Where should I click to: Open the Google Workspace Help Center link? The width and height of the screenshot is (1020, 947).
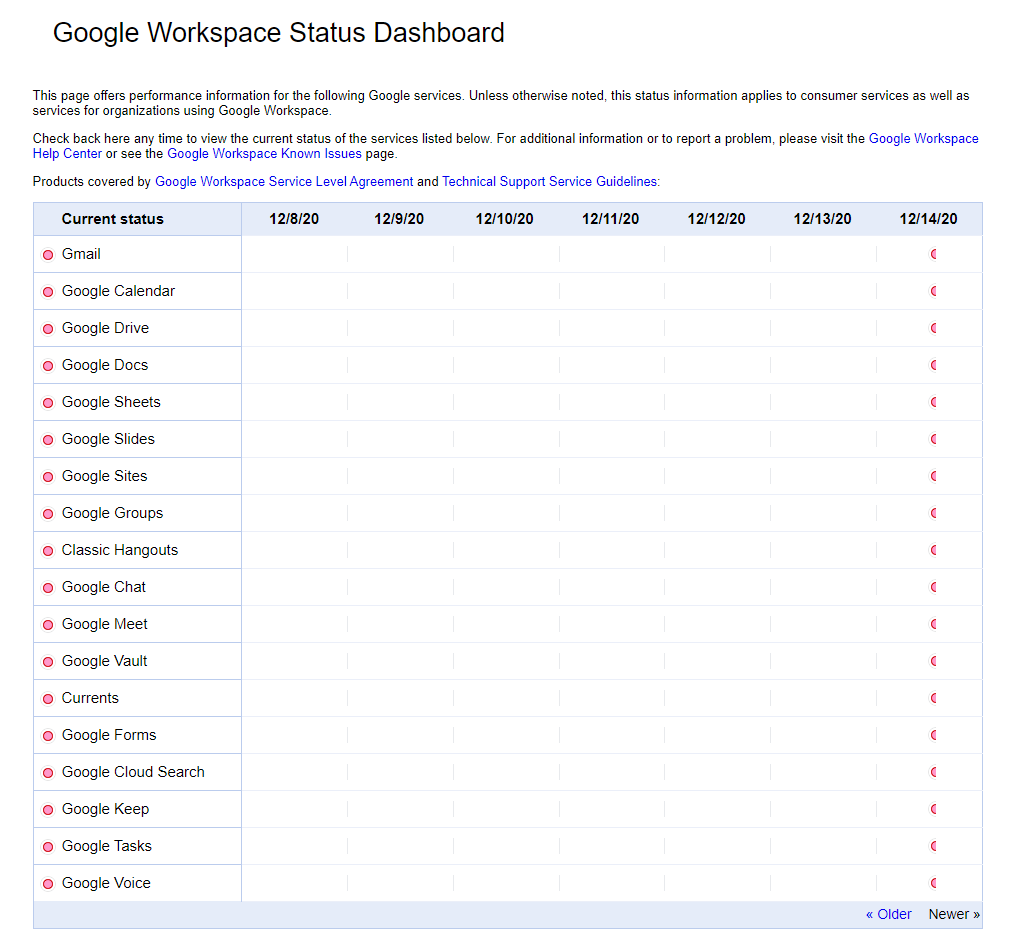pos(924,139)
